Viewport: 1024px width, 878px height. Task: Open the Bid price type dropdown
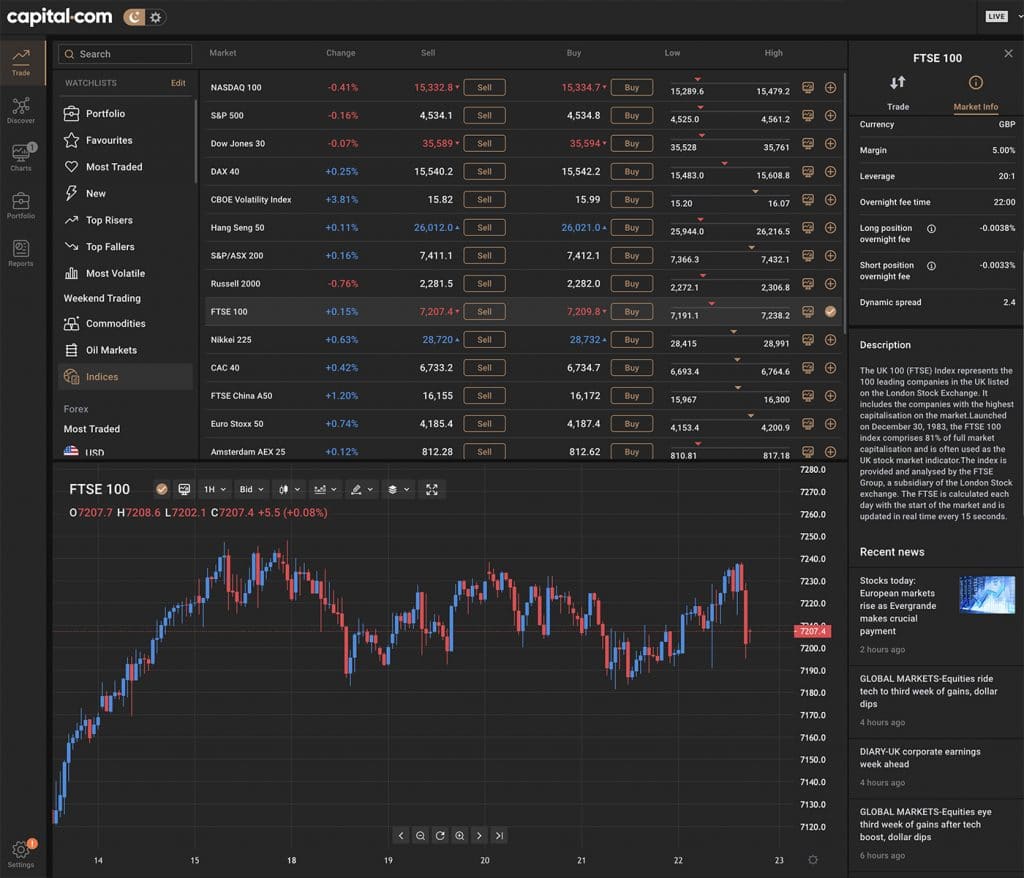(251, 489)
